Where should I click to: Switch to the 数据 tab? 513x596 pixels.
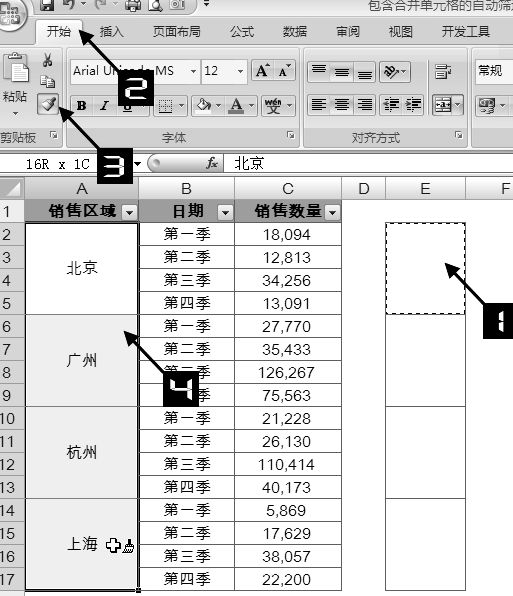294,32
